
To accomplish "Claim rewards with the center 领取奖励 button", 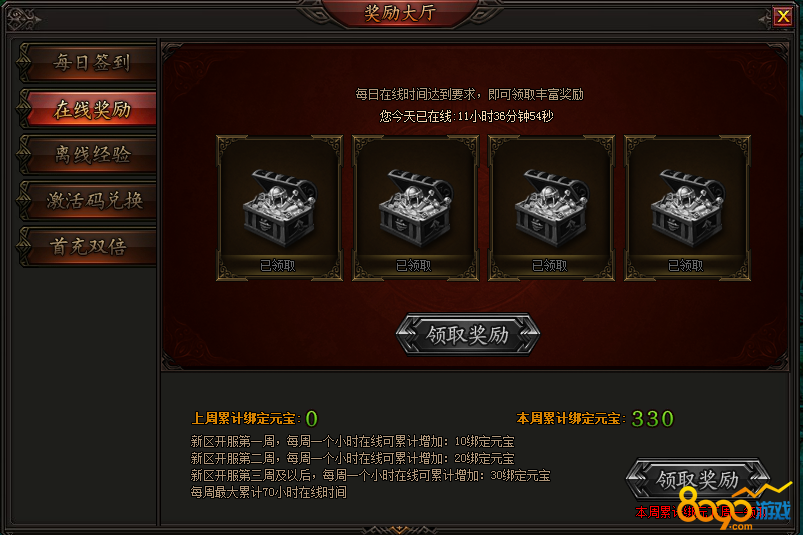I will click(x=468, y=335).
